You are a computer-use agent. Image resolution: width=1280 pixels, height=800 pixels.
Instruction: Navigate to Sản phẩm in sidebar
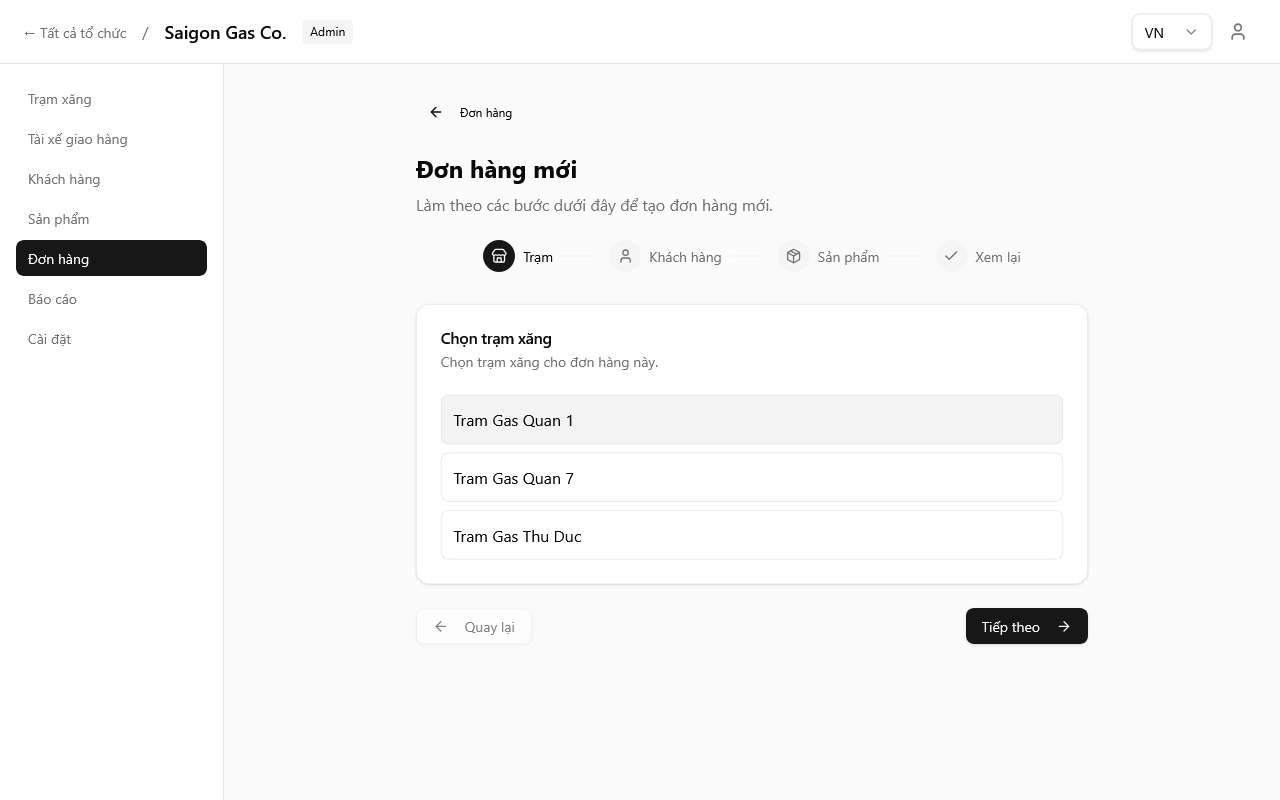[x=59, y=219]
